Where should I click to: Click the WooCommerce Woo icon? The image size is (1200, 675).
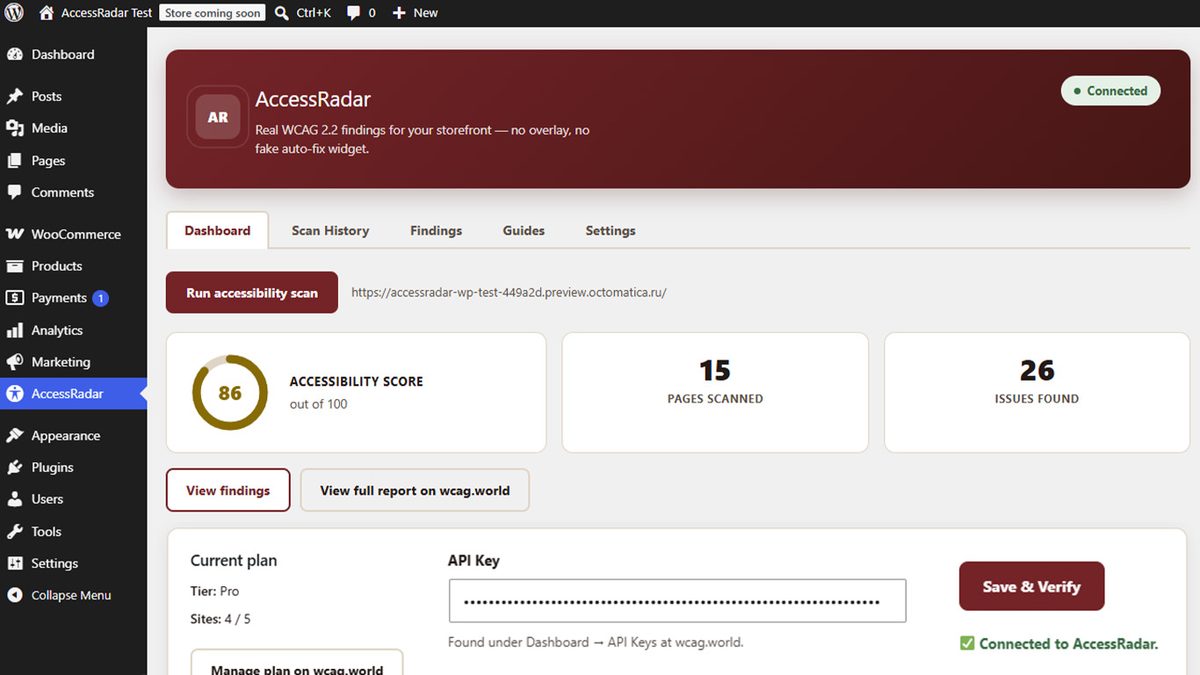14,234
